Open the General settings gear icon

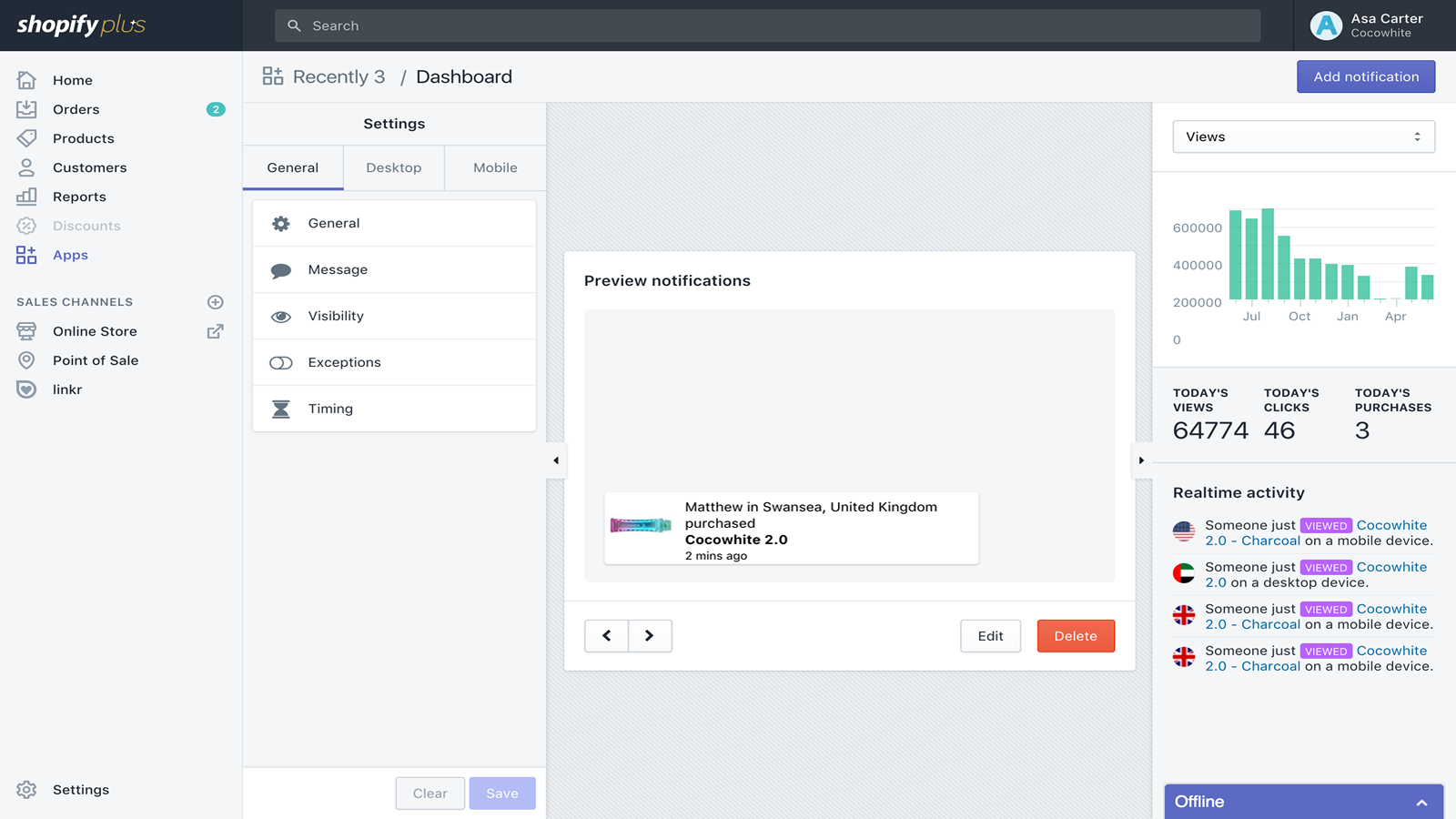pyautogui.click(x=280, y=223)
